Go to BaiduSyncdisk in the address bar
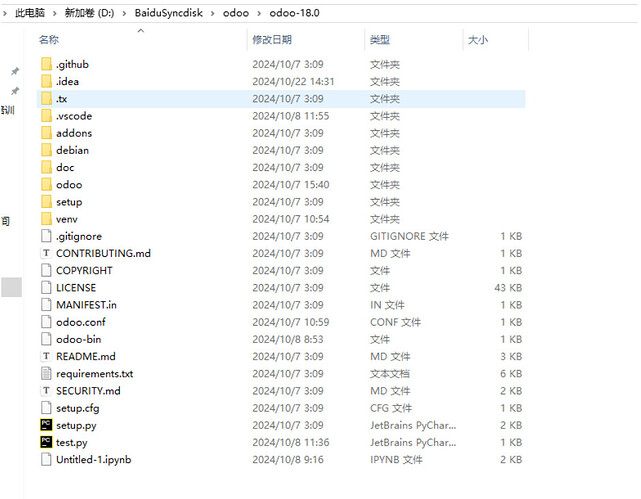This screenshot has width=641, height=499. tap(168, 13)
